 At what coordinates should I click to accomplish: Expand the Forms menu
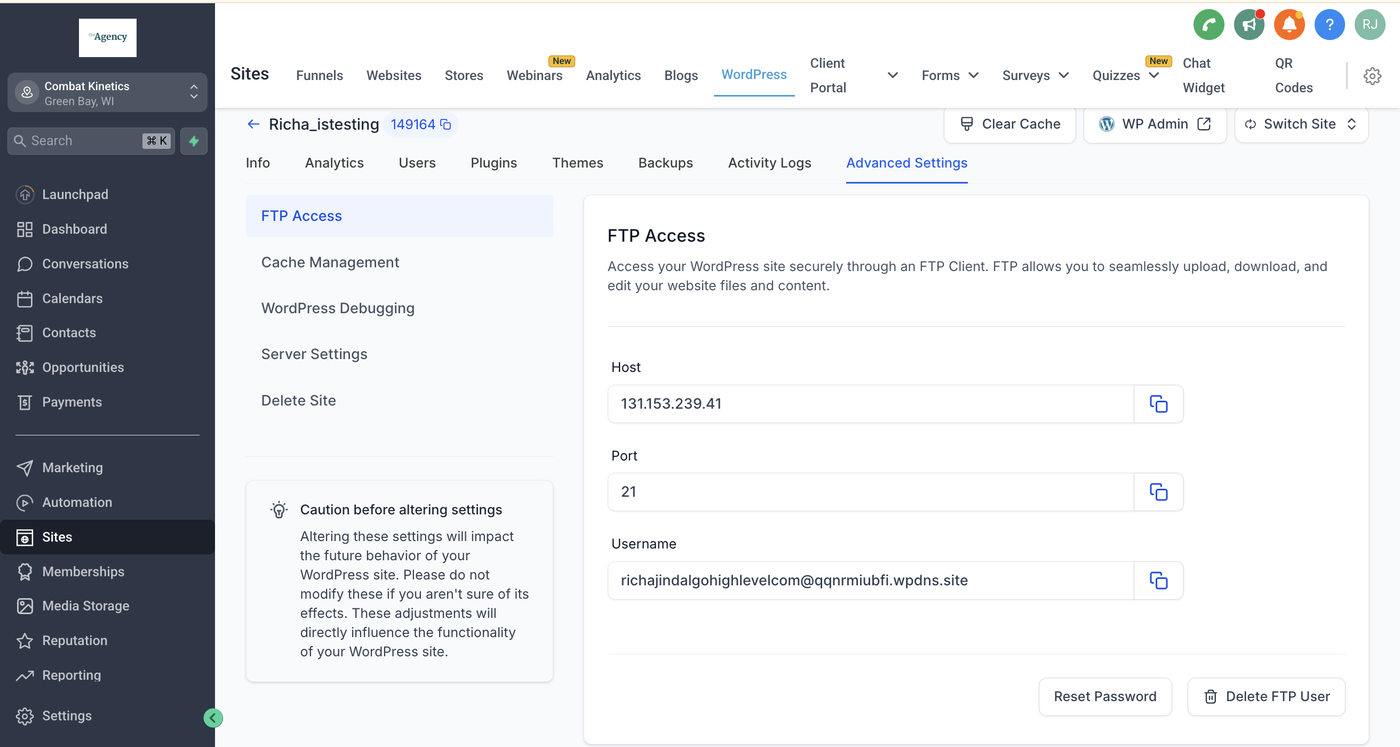coord(950,76)
